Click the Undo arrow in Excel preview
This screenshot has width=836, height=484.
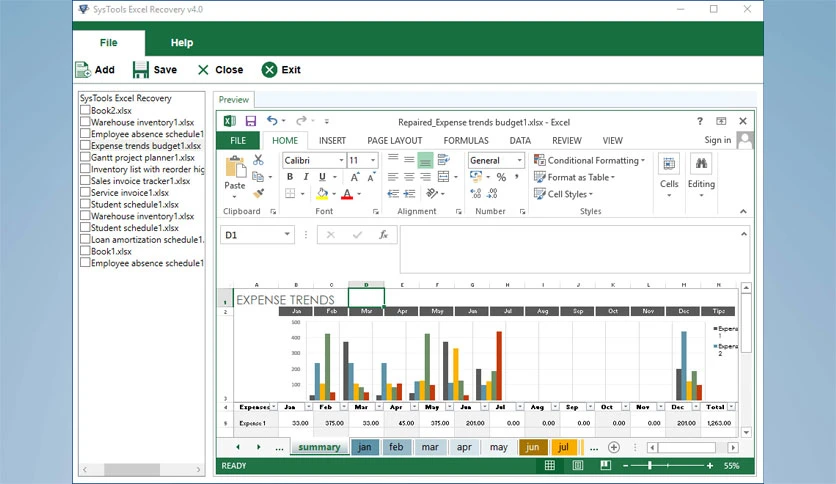(x=272, y=121)
